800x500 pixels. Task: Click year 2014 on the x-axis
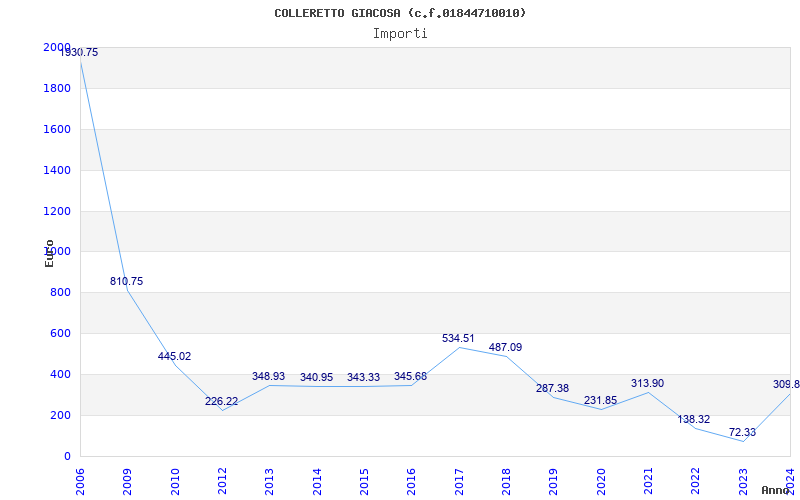coord(317,481)
